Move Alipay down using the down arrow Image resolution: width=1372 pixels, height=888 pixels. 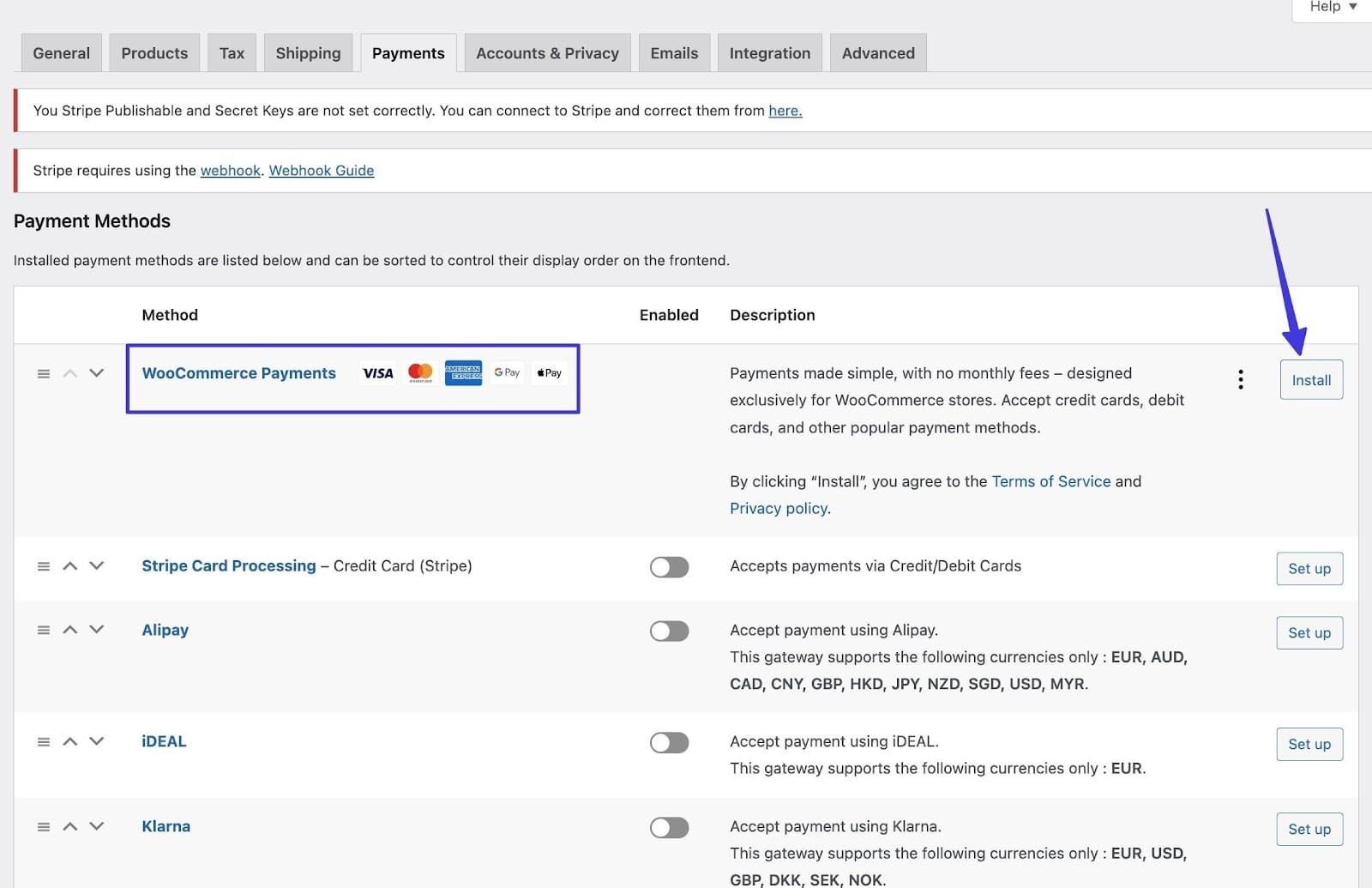pos(96,630)
